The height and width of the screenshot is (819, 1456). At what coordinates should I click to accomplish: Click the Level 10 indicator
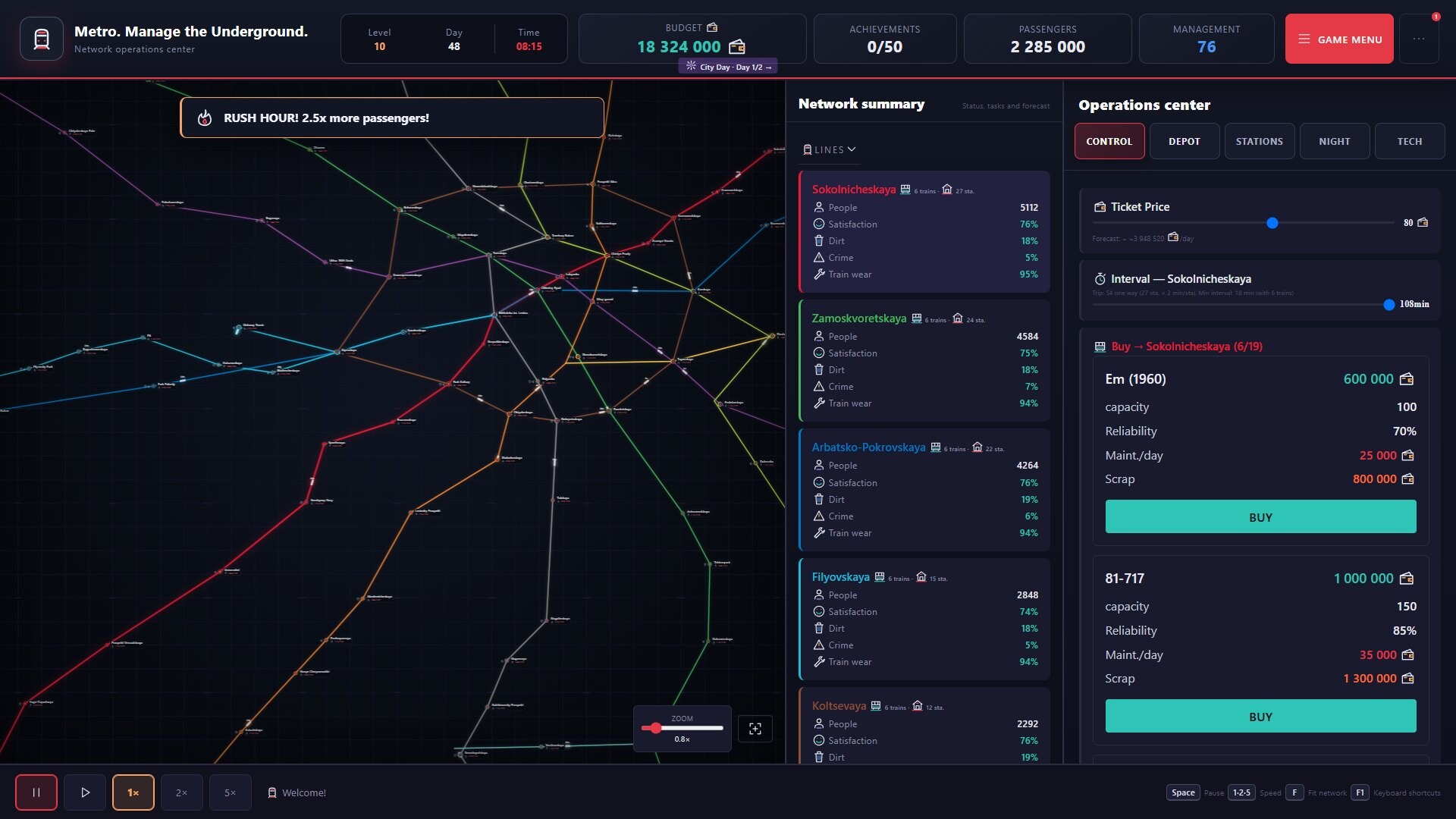379,39
